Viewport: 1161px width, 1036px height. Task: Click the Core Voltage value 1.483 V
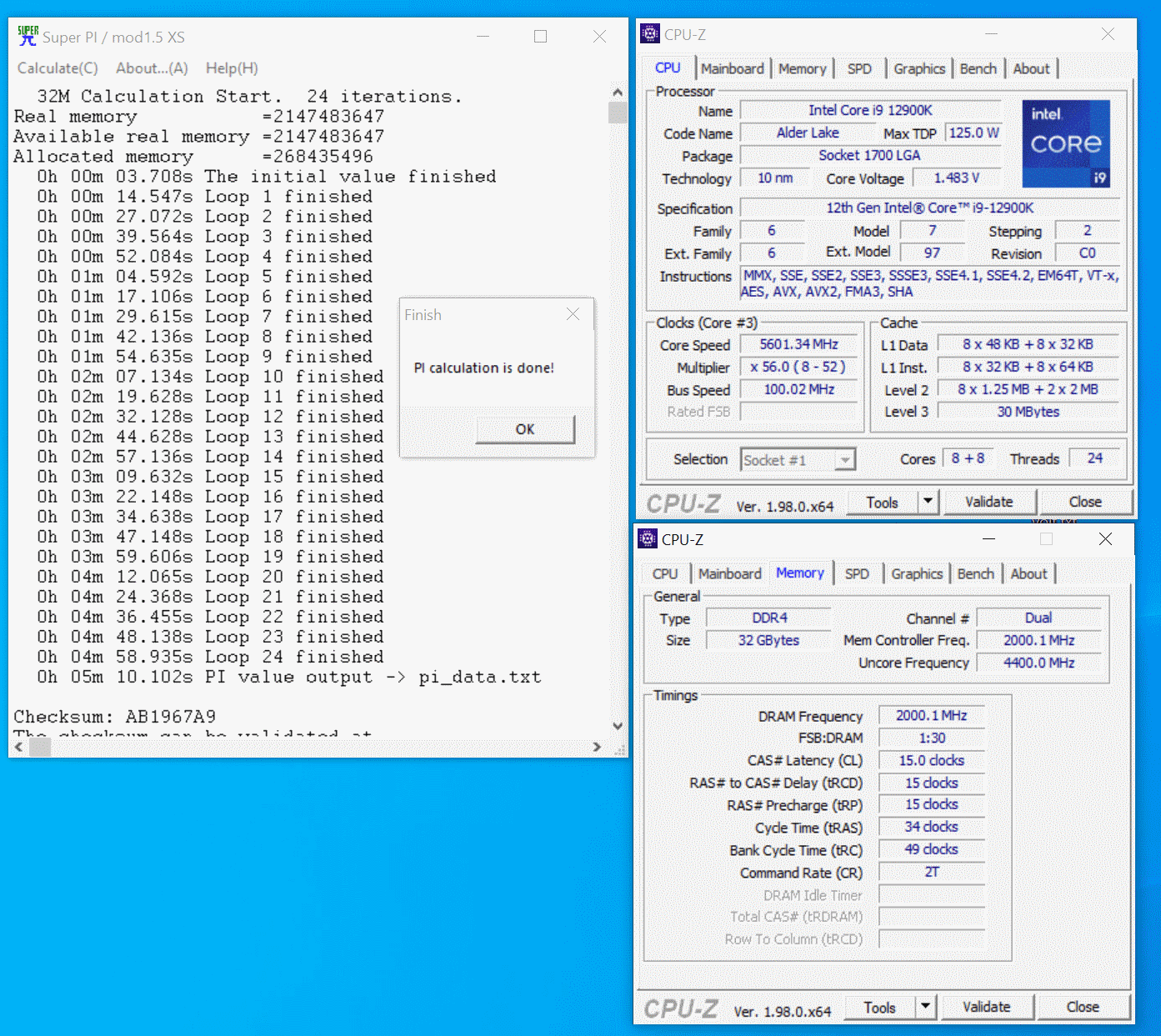coord(956,178)
